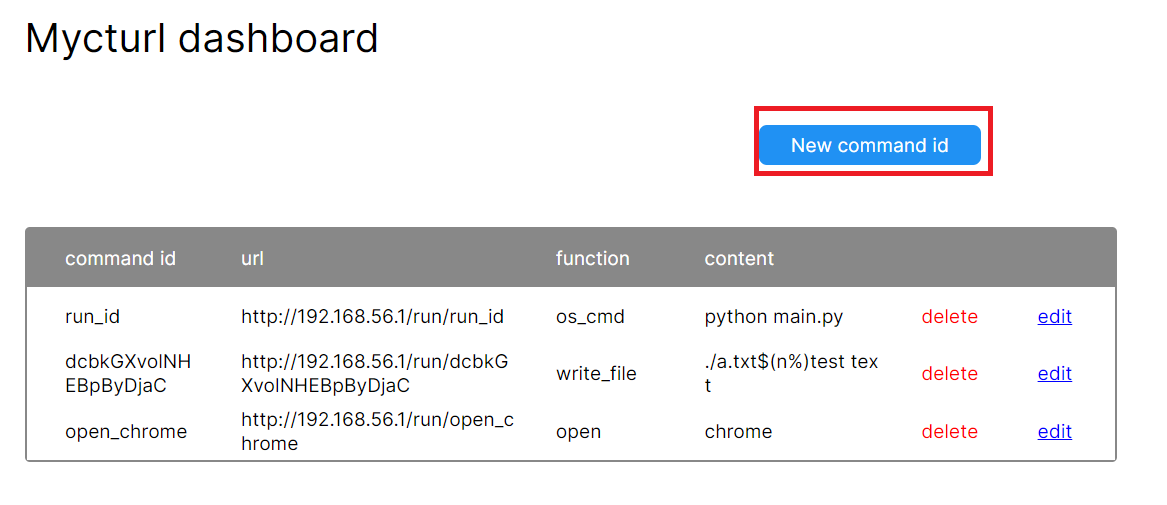The image size is (1167, 505).
Task: Delete the write_file command row
Action: click(x=949, y=373)
